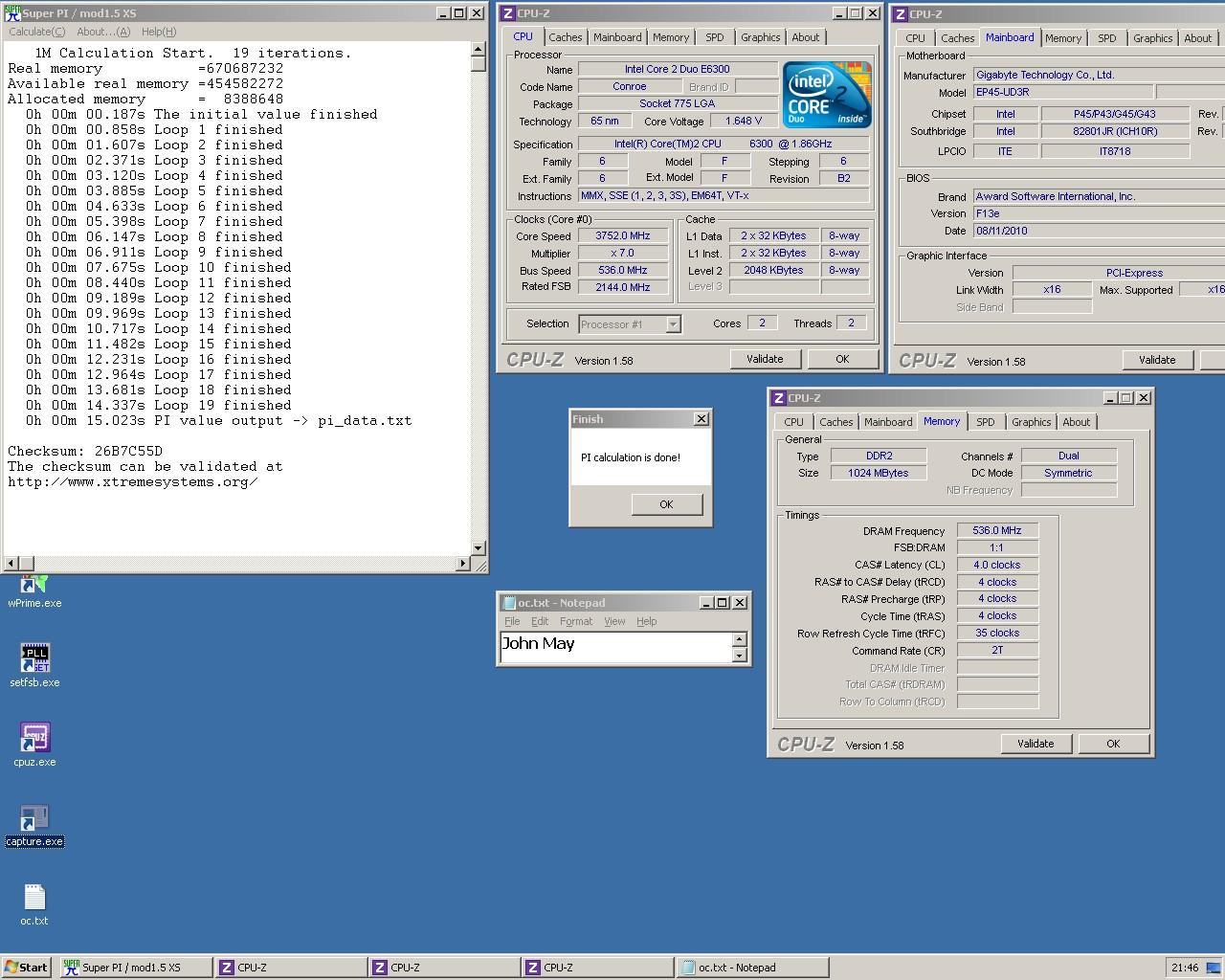Switch to SPD tab in CPU-Z CPU window
Image resolution: width=1225 pixels, height=980 pixels.
pyautogui.click(x=715, y=37)
